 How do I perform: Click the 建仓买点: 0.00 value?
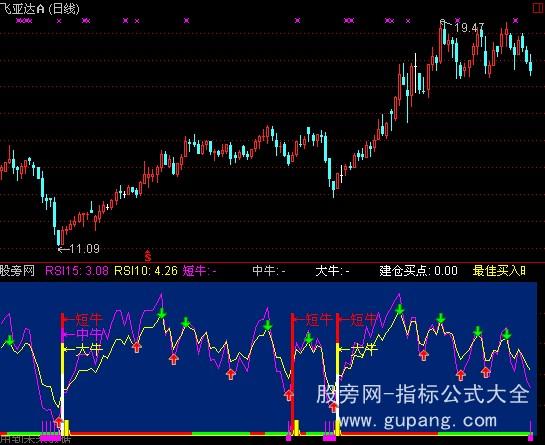(x=418, y=270)
